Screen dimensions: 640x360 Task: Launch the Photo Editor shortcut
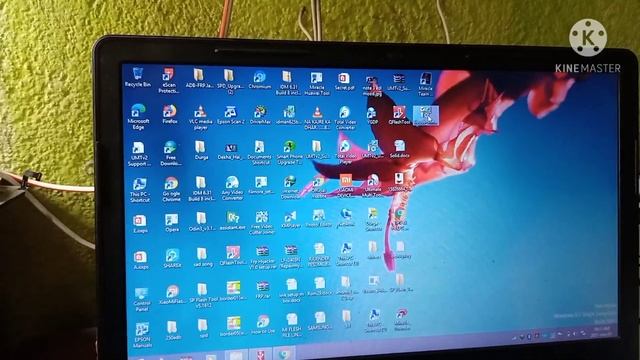point(319,219)
